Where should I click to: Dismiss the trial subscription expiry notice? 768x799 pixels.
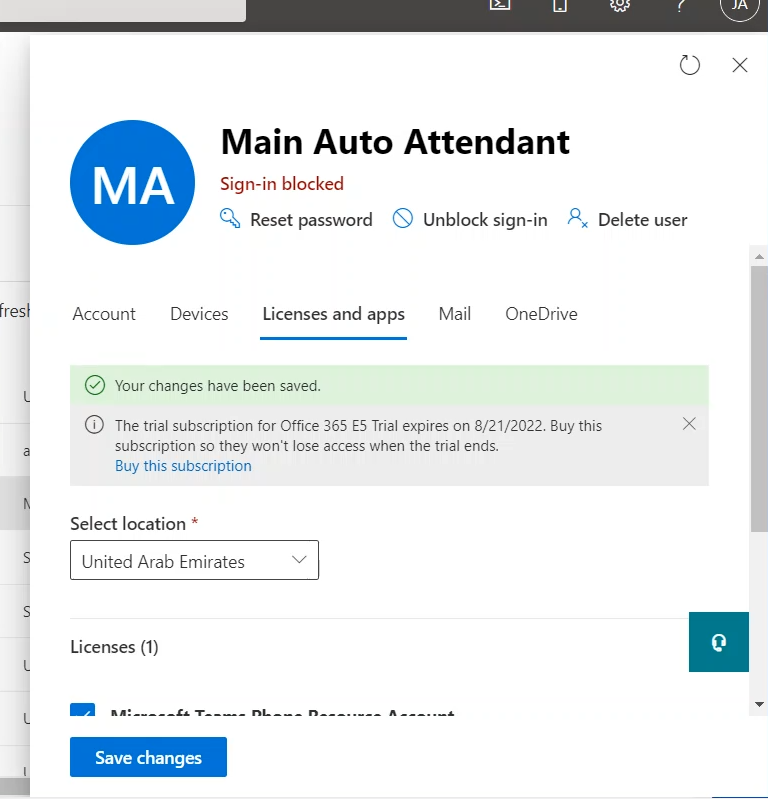[689, 424]
